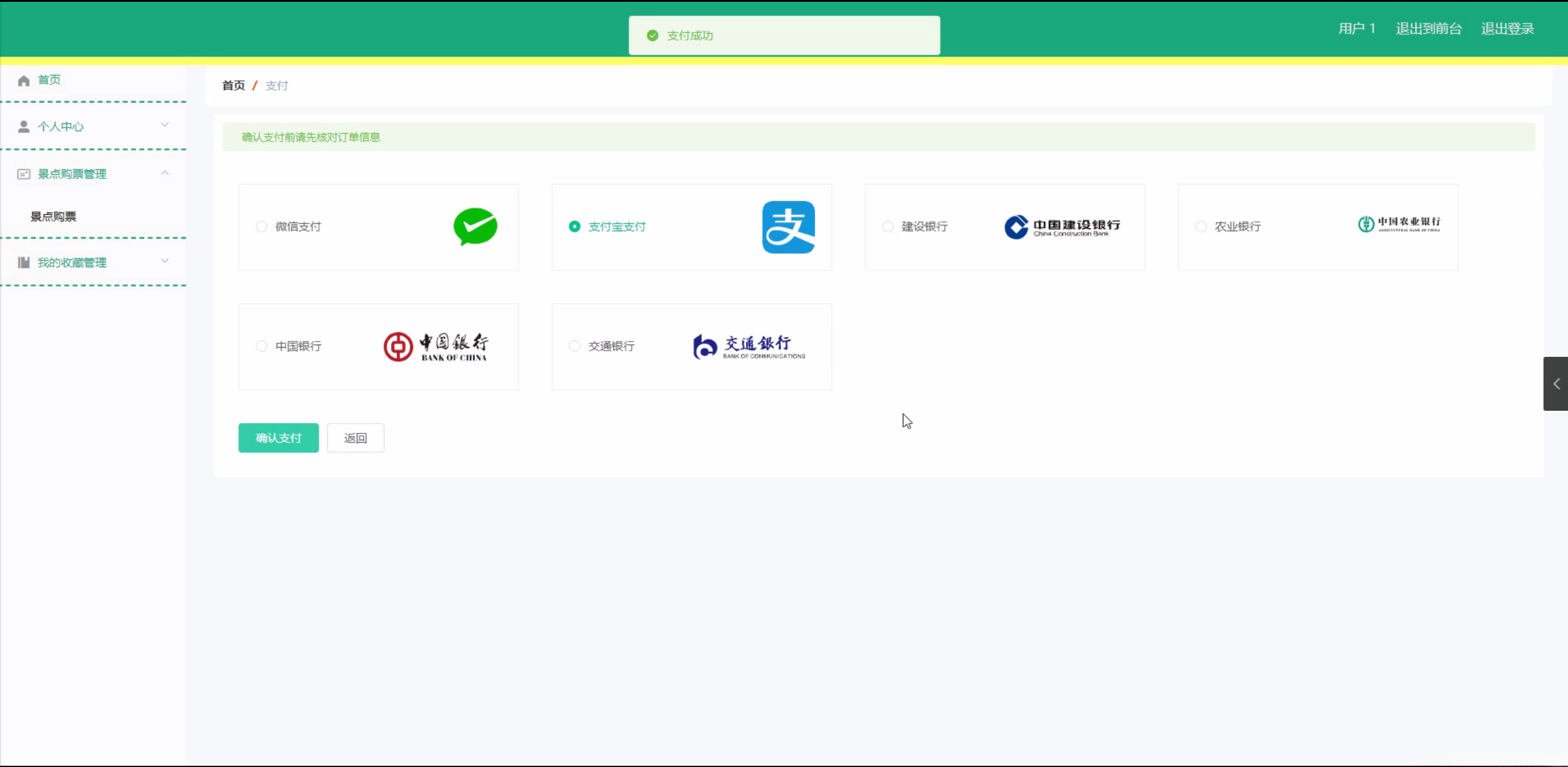Click the Agricultural Bank of China logo
The height and width of the screenshot is (767, 1568).
[x=1399, y=224]
